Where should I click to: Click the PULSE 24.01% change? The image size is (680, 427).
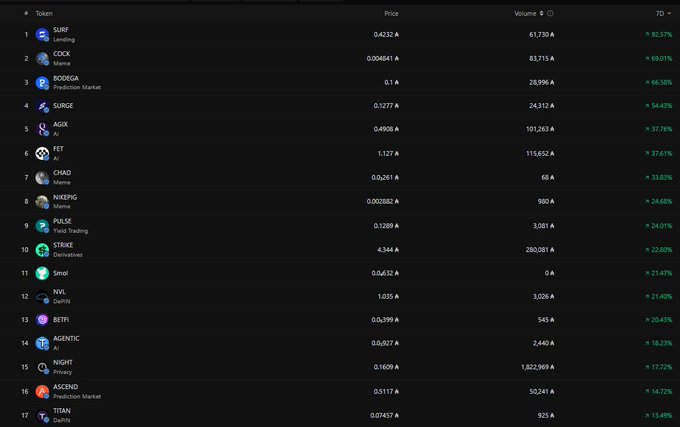pos(658,226)
